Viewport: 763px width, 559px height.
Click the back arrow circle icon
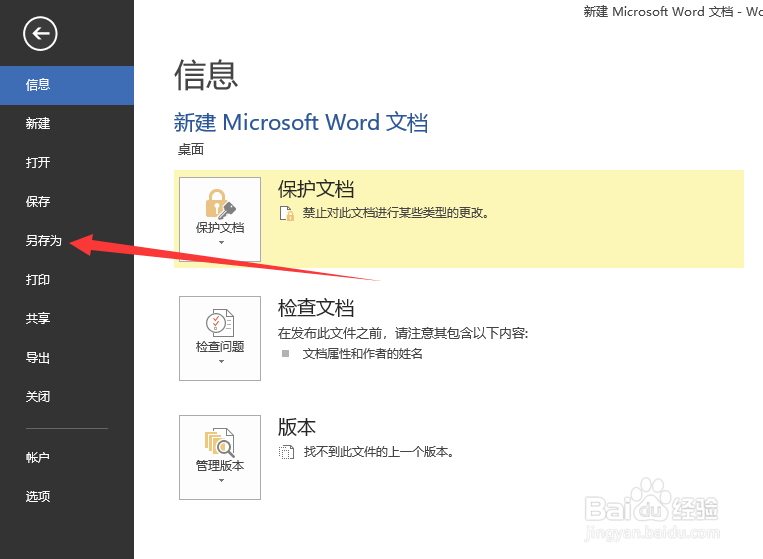(40, 34)
